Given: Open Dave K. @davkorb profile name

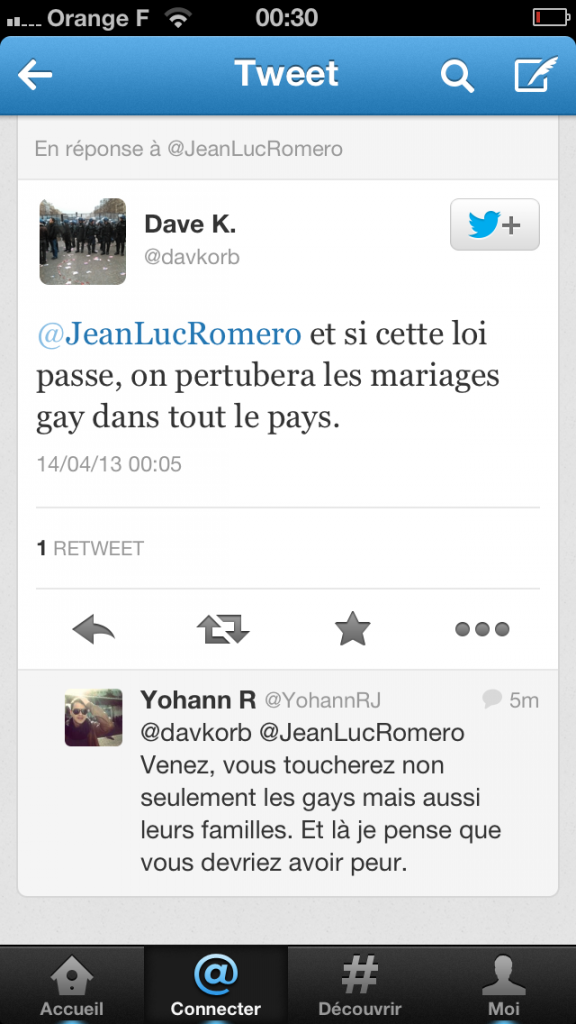Looking at the screenshot, I should [192, 240].
